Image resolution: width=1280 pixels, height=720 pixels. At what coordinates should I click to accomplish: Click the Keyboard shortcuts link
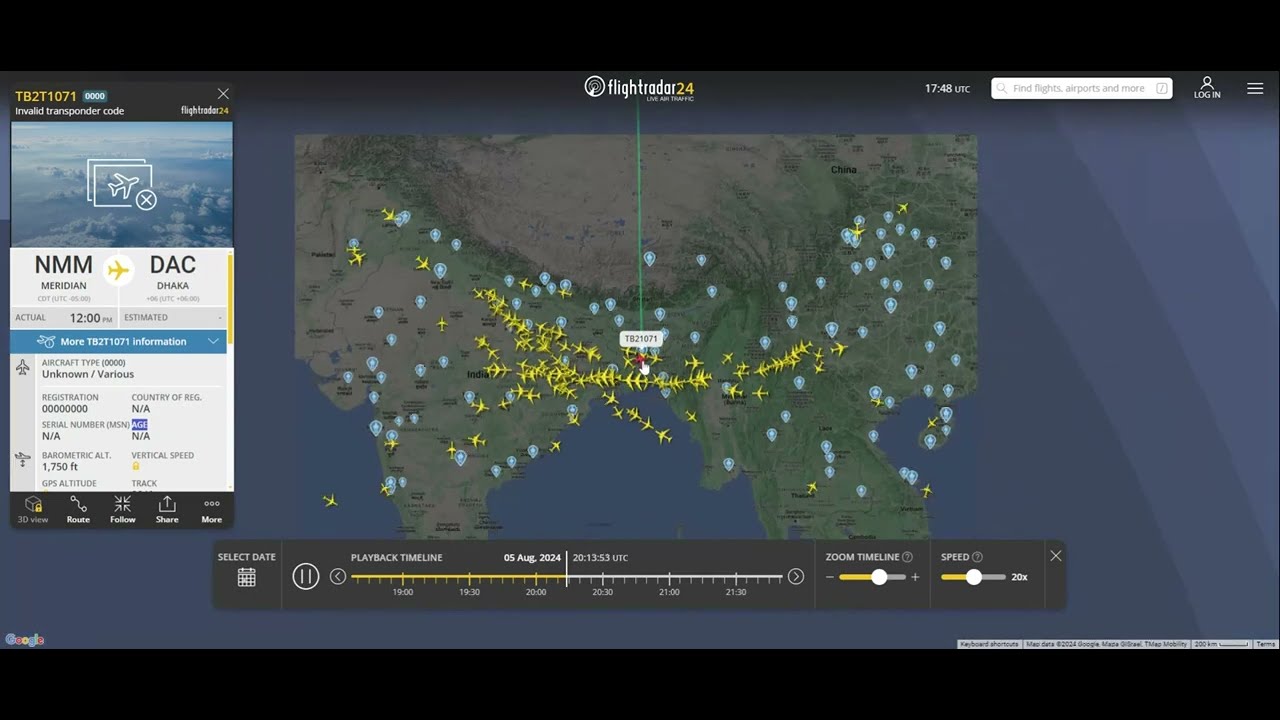[x=989, y=644]
